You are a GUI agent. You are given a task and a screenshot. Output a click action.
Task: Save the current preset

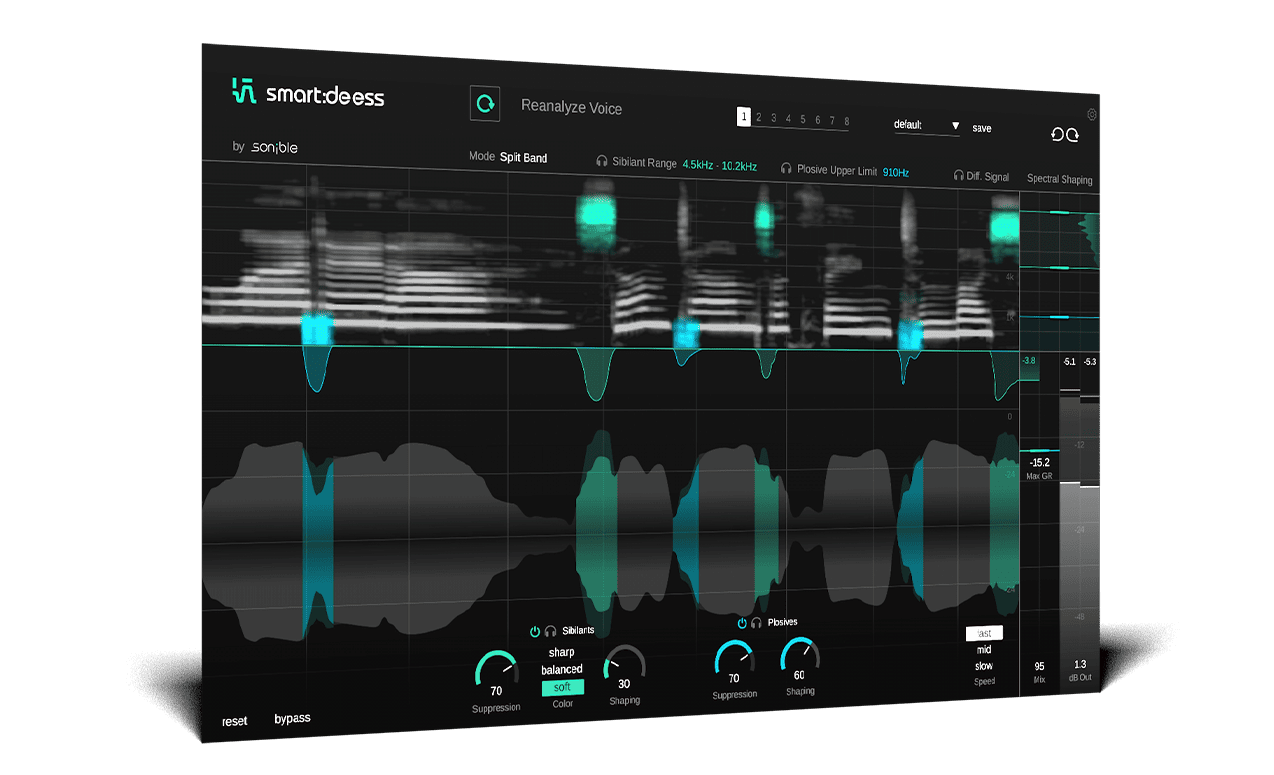[982, 129]
